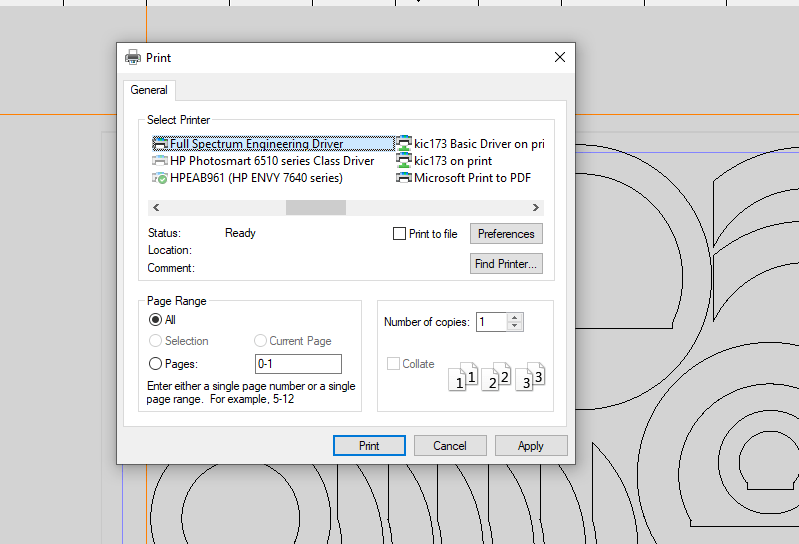Select HPEAB961 HP ENVY 7640 printer icon
799x544 pixels.
point(160,178)
